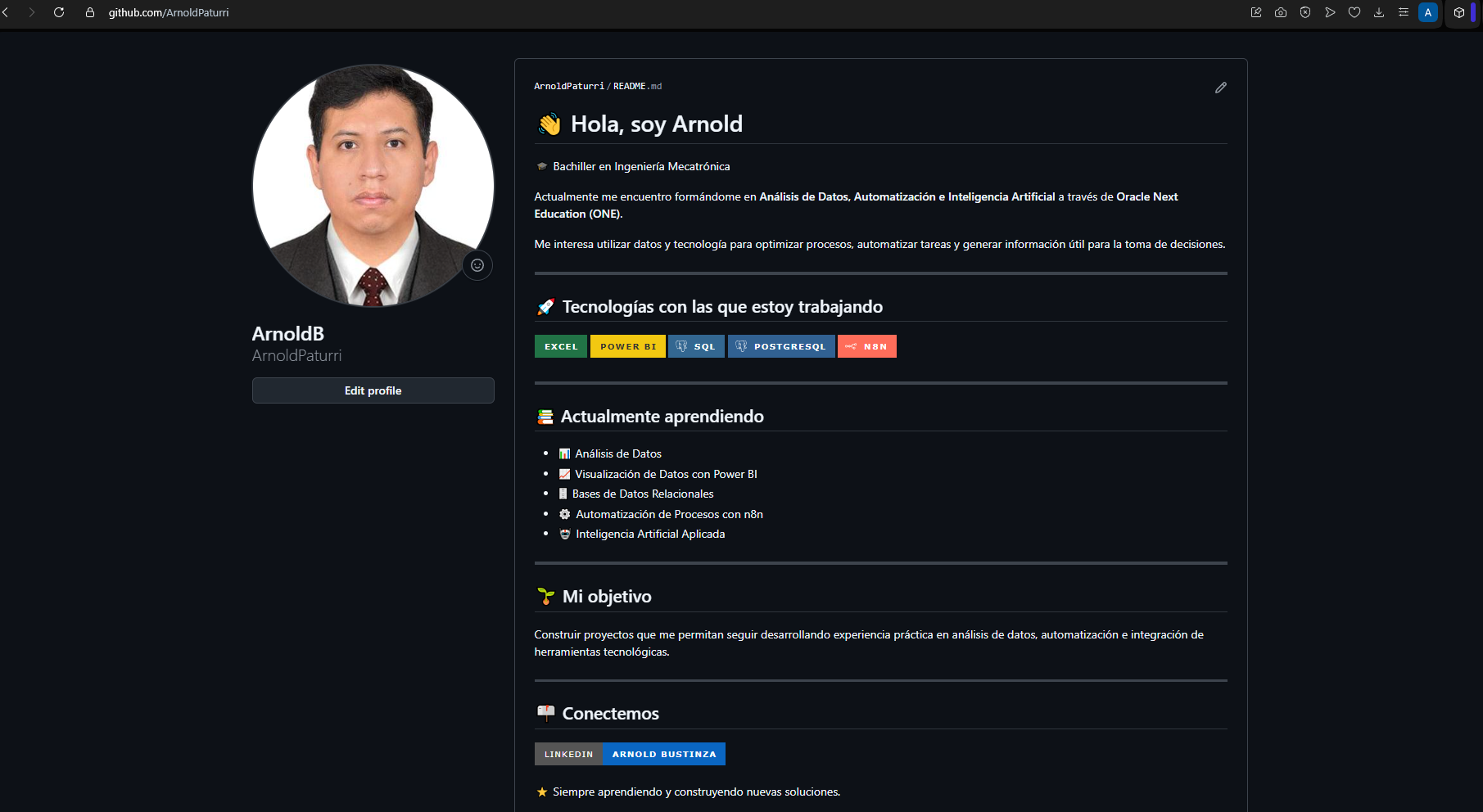Open the README.md file link
The image size is (1483, 812).
coord(638,86)
